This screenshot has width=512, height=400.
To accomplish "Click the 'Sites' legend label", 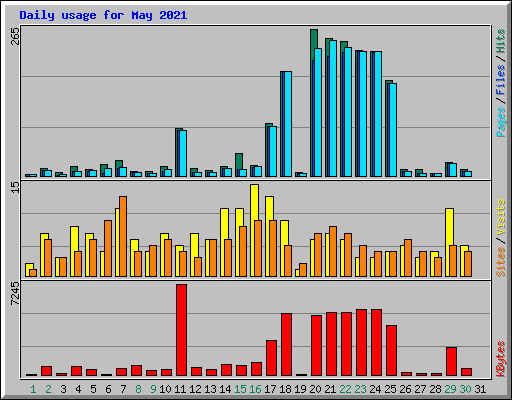I will 501,262.
